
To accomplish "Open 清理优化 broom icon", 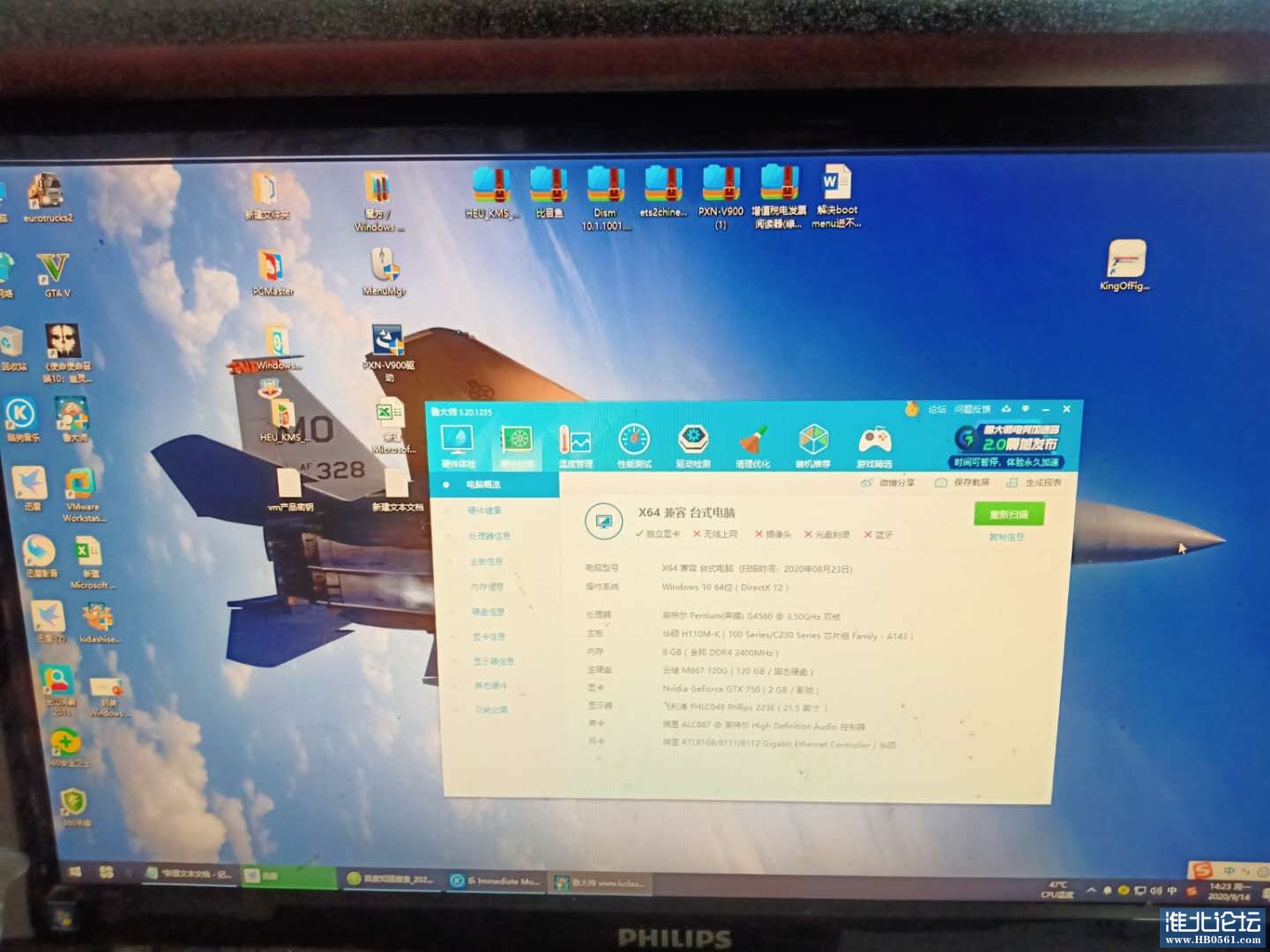I will click(753, 445).
